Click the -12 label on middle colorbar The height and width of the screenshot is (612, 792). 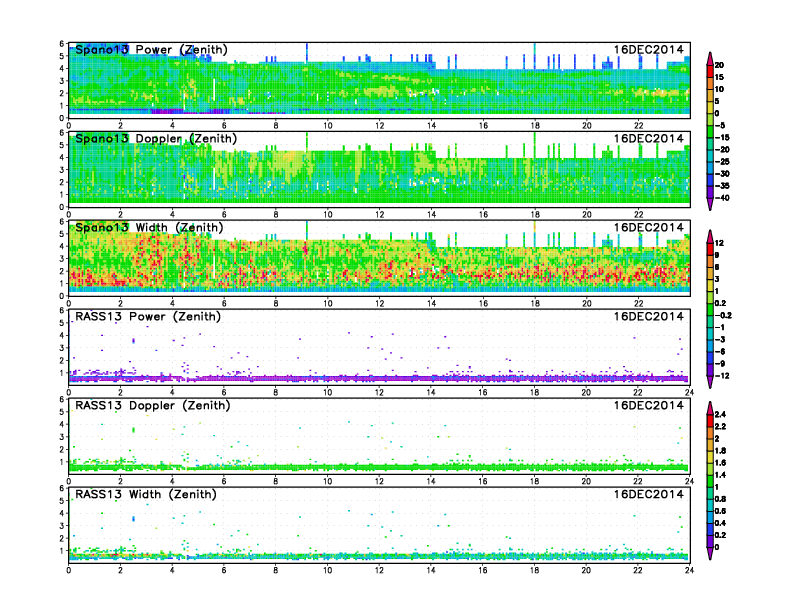722,376
